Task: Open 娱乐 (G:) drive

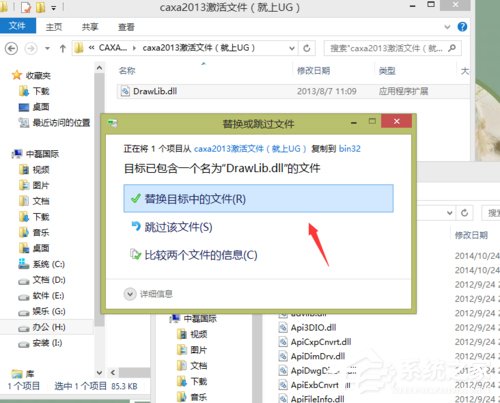Action: (x=42, y=311)
